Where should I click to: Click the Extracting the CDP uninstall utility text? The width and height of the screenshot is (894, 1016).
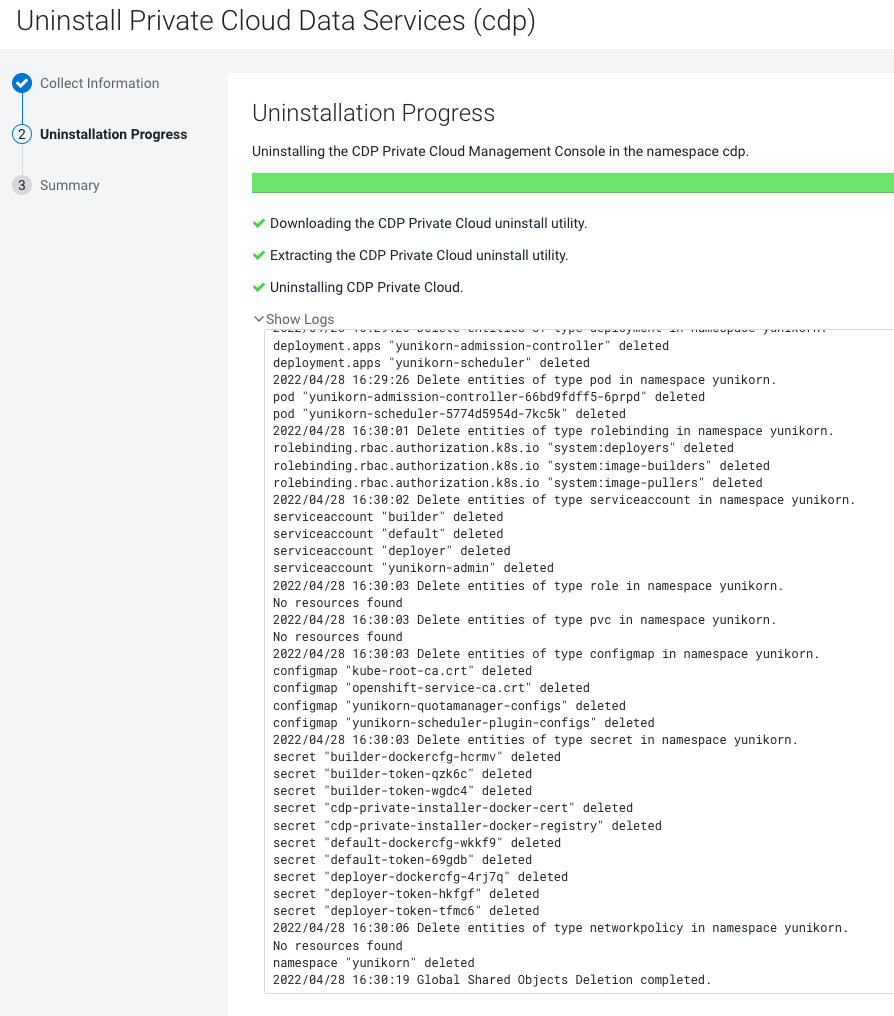[x=418, y=255]
